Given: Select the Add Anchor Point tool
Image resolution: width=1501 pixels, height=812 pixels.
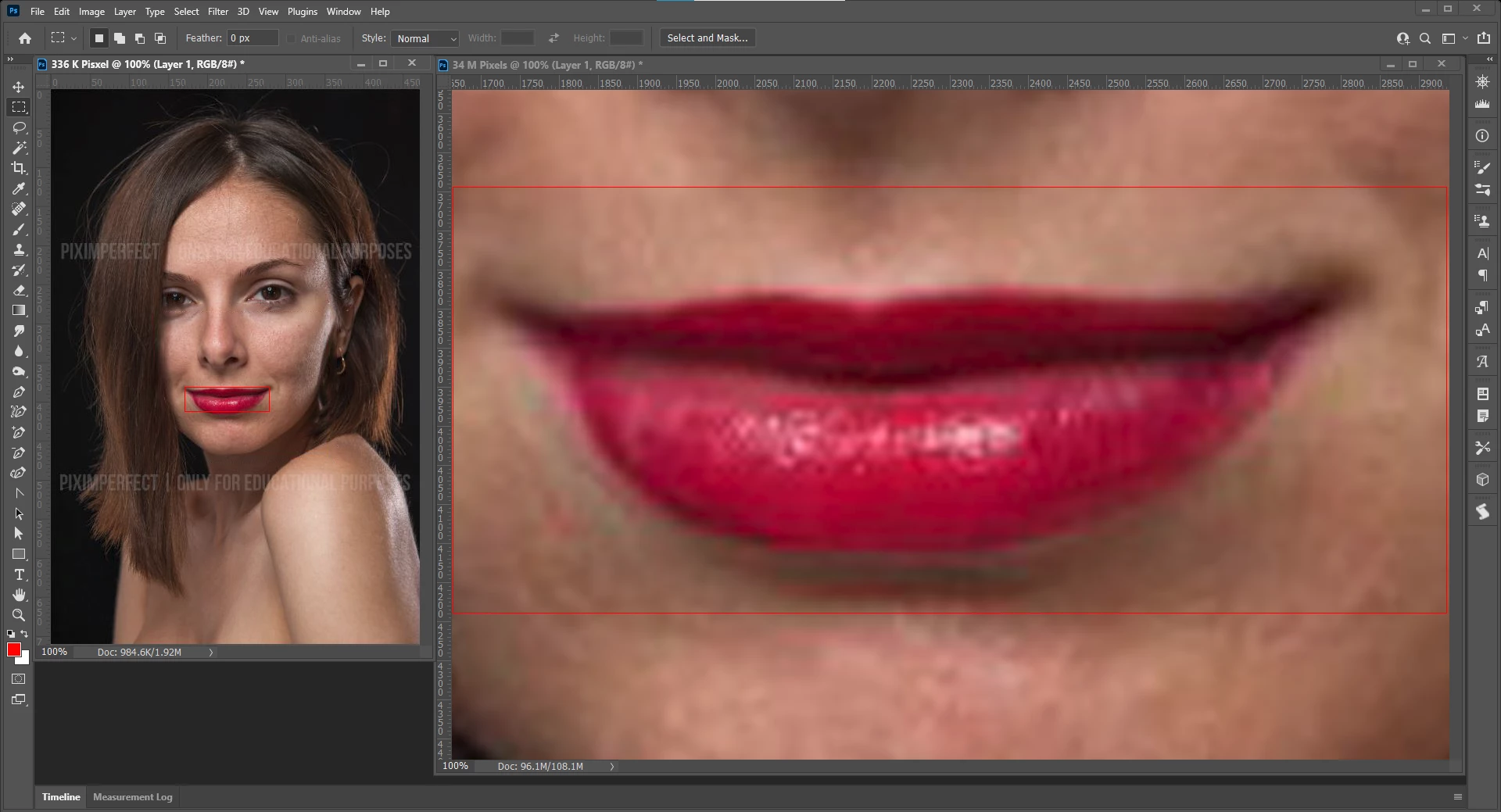Looking at the screenshot, I should tap(19, 432).
